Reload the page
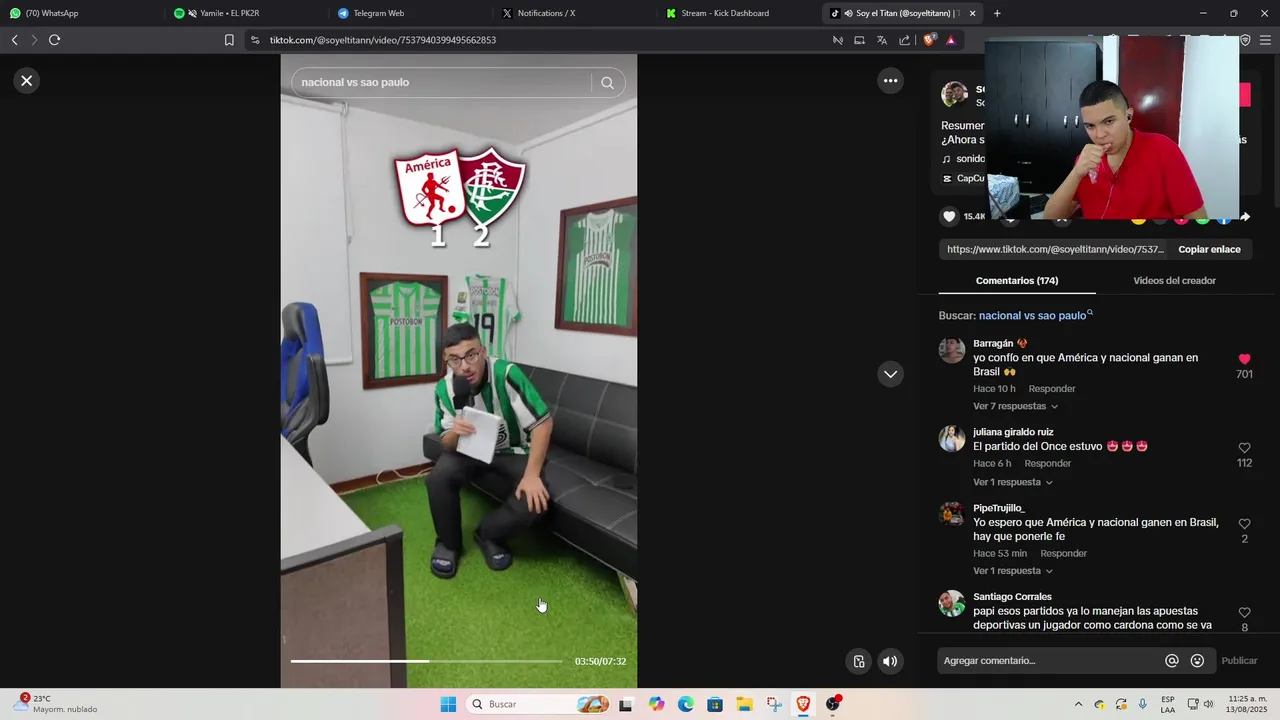 [x=54, y=40]
